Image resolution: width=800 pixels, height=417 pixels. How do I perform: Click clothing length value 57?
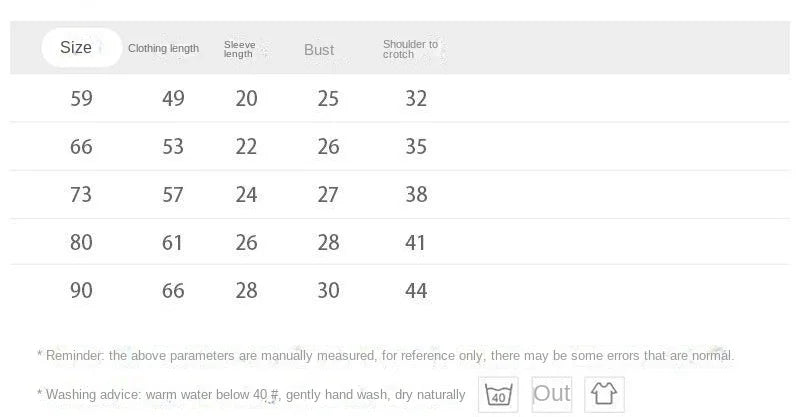point(173,194)
